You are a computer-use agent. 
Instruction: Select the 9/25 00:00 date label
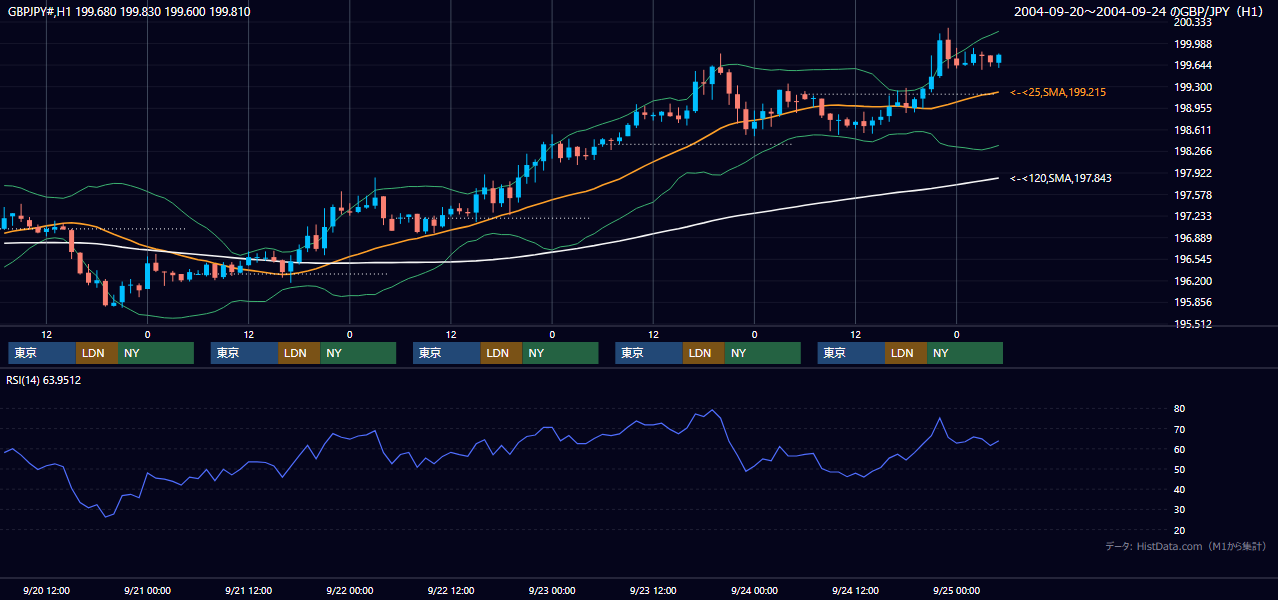pos(956,590)
